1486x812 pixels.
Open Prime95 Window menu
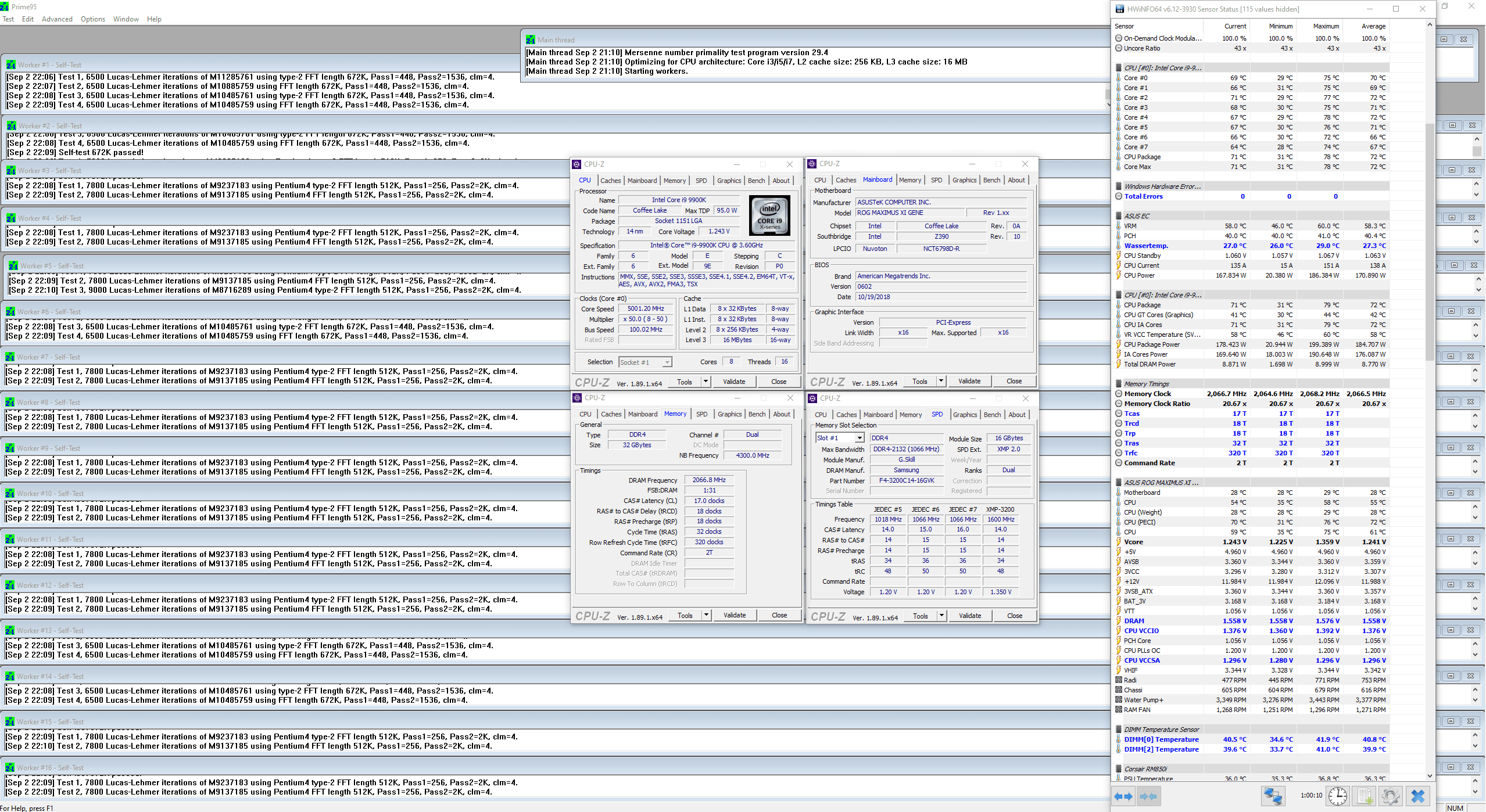(126, 19)
